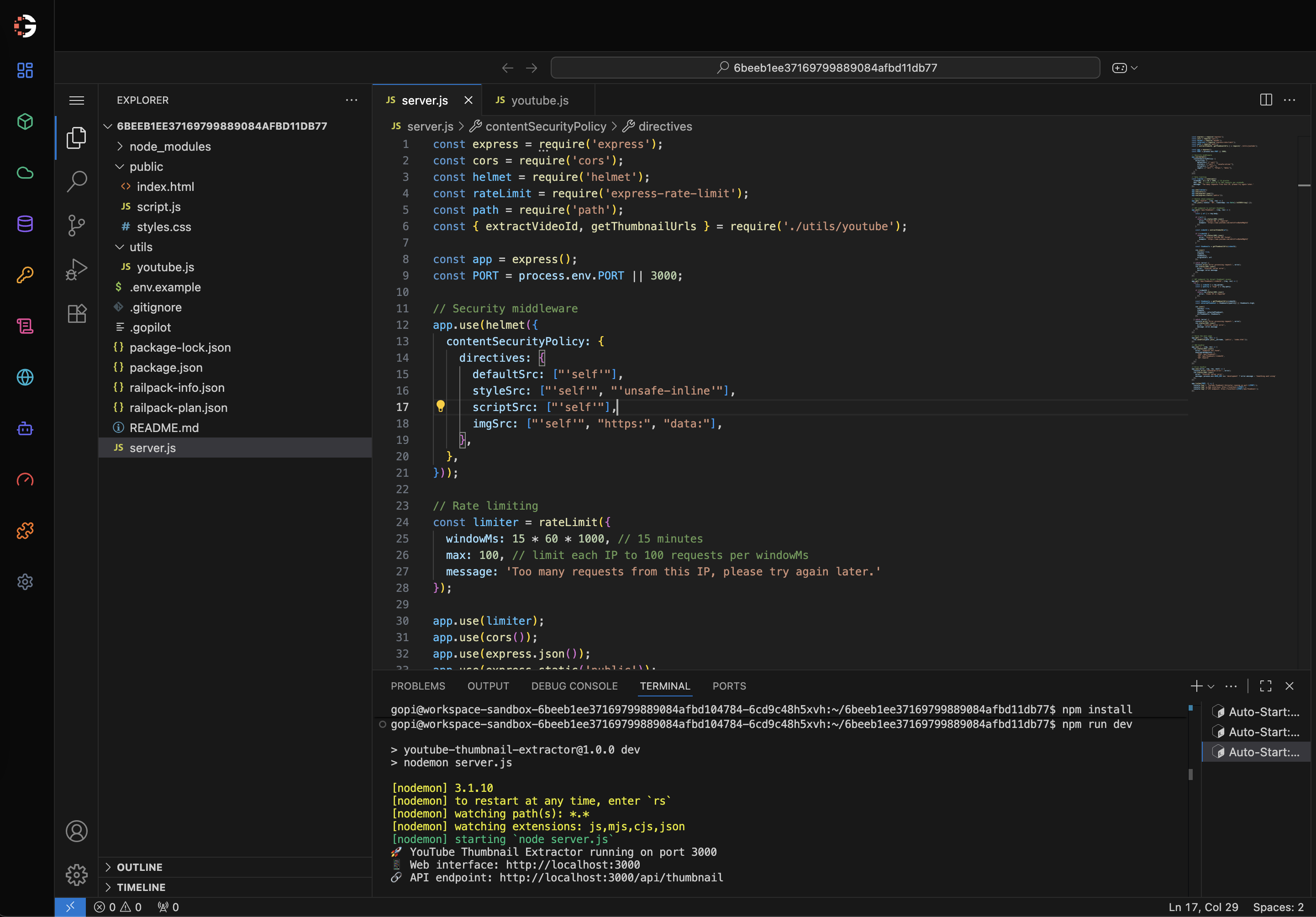
Task: Open the purple database icon
Action: pos(25,223)
